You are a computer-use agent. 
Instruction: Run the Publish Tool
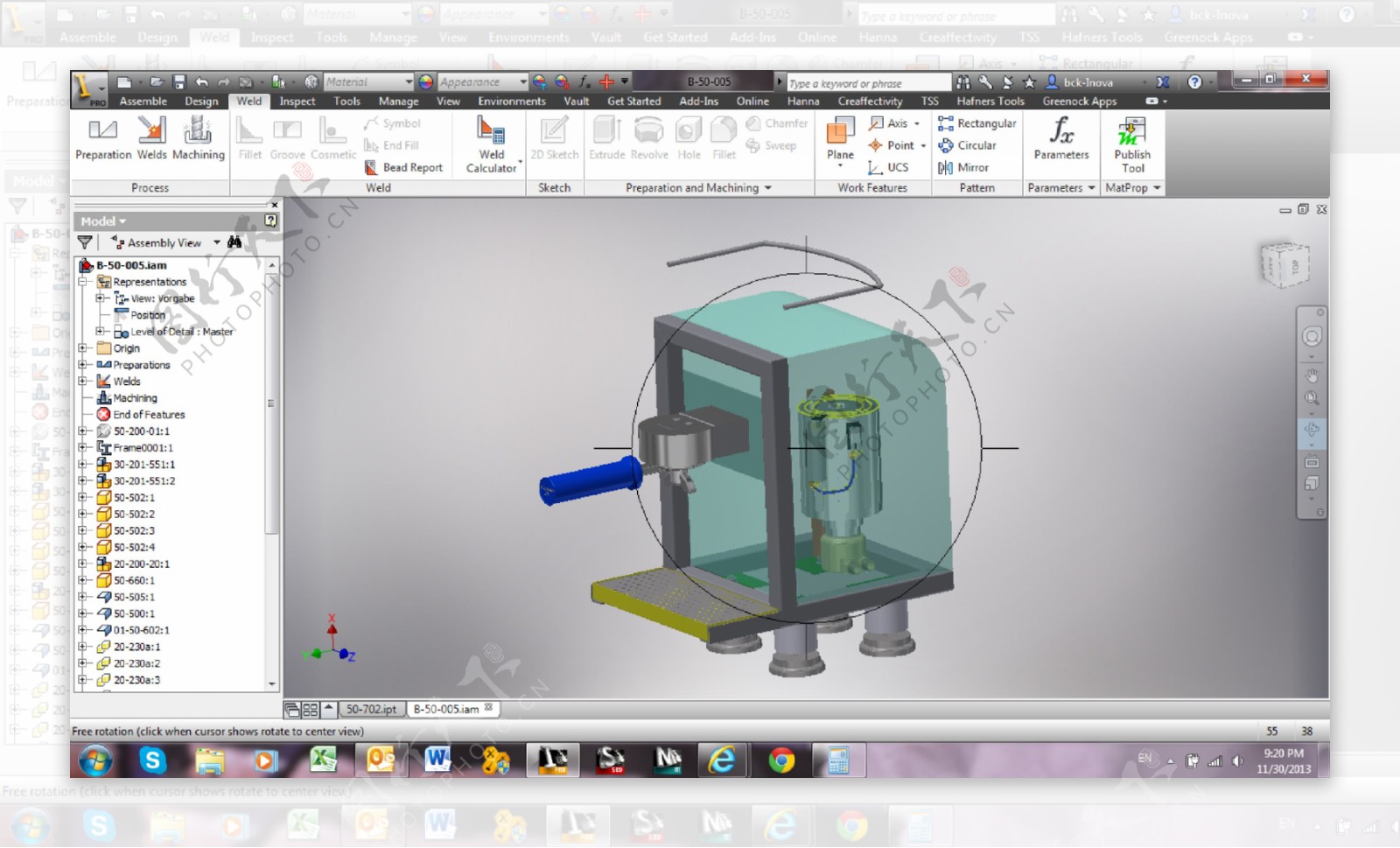(1132, 145)
